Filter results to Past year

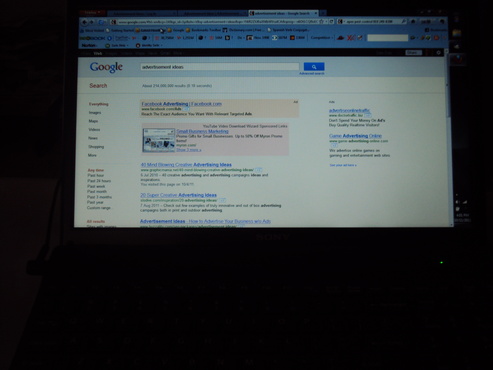pos(95,202)
